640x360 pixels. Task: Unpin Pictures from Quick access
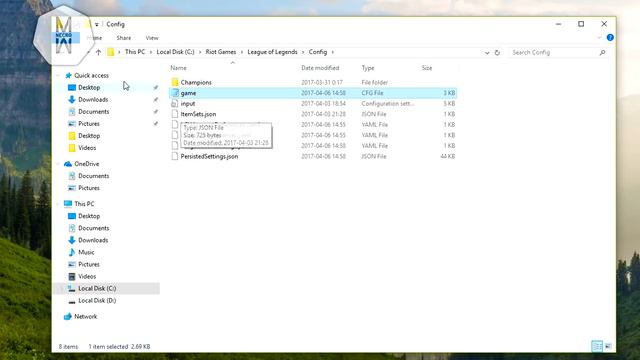tap(156, 123)
